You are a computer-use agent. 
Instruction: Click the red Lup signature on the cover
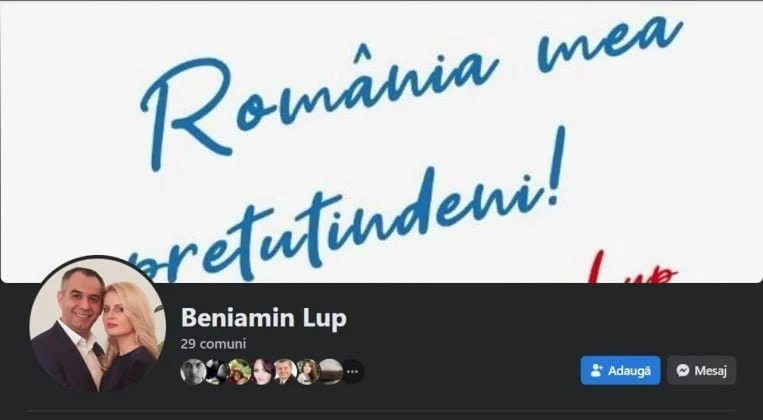click(632, 268)
